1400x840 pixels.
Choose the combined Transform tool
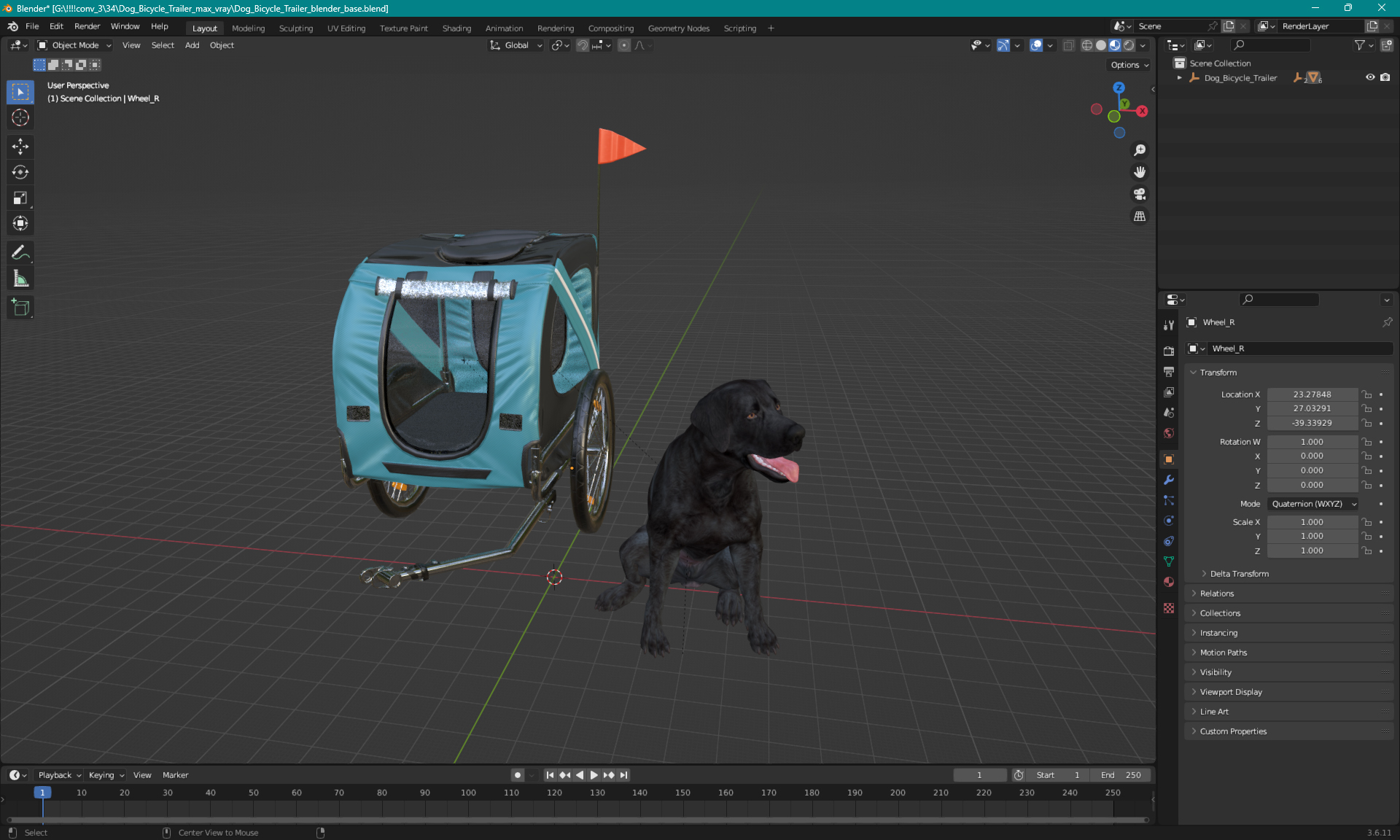[20, 223]
